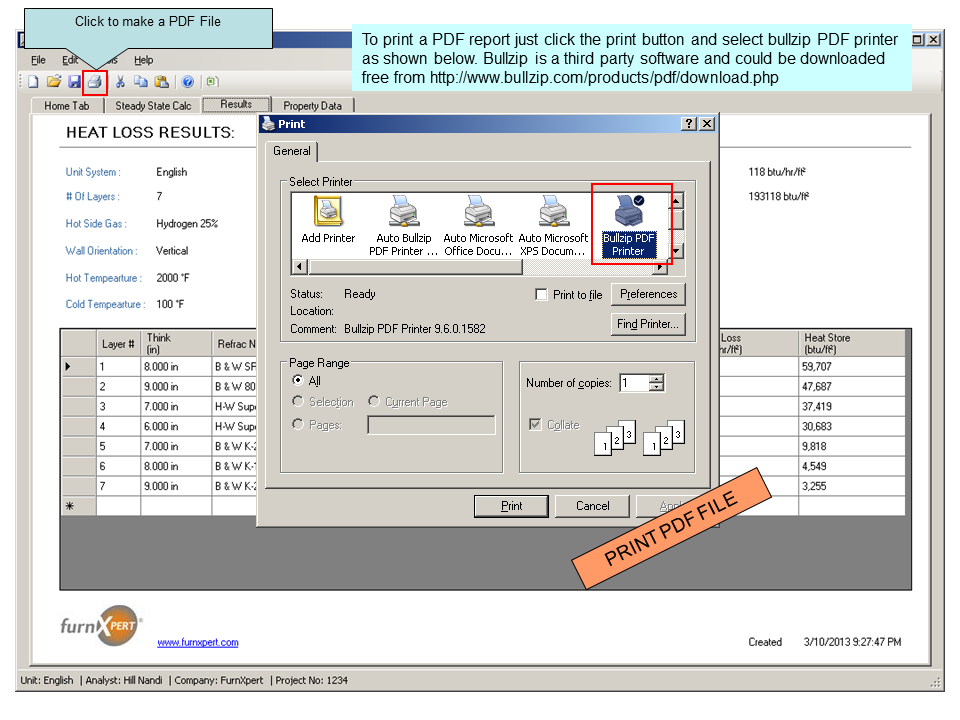960x720 pixels.
Task: Choose the Selection radio button
Action: [298, 401]
